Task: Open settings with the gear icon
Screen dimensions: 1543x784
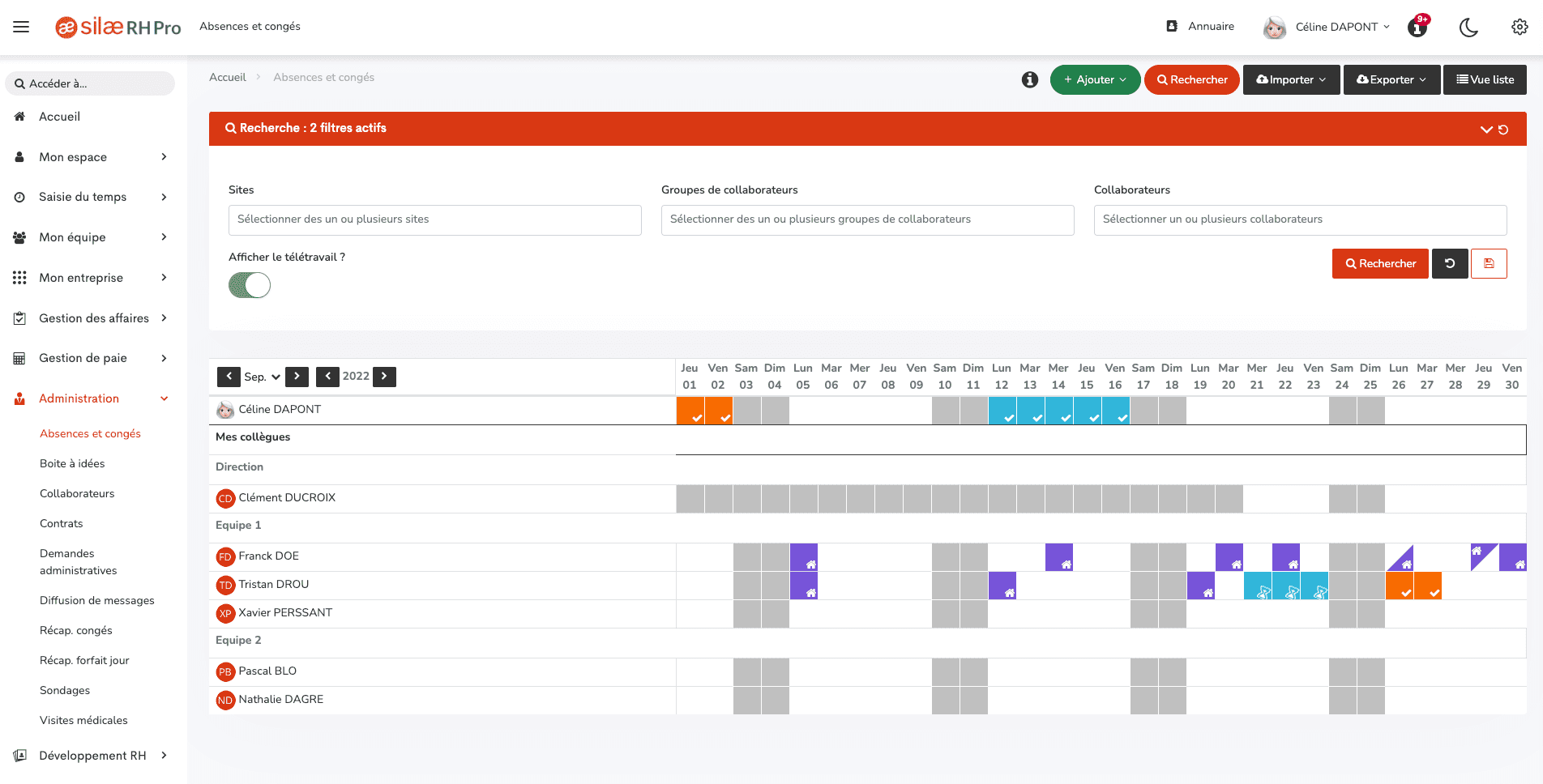Action: 1519,27
